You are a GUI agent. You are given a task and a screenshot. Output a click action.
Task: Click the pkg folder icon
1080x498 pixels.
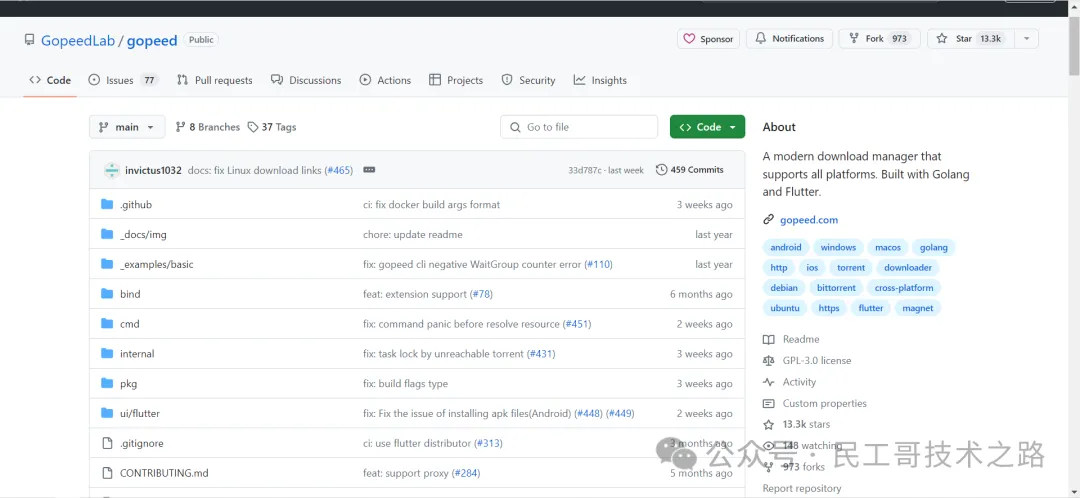point(107,383)
